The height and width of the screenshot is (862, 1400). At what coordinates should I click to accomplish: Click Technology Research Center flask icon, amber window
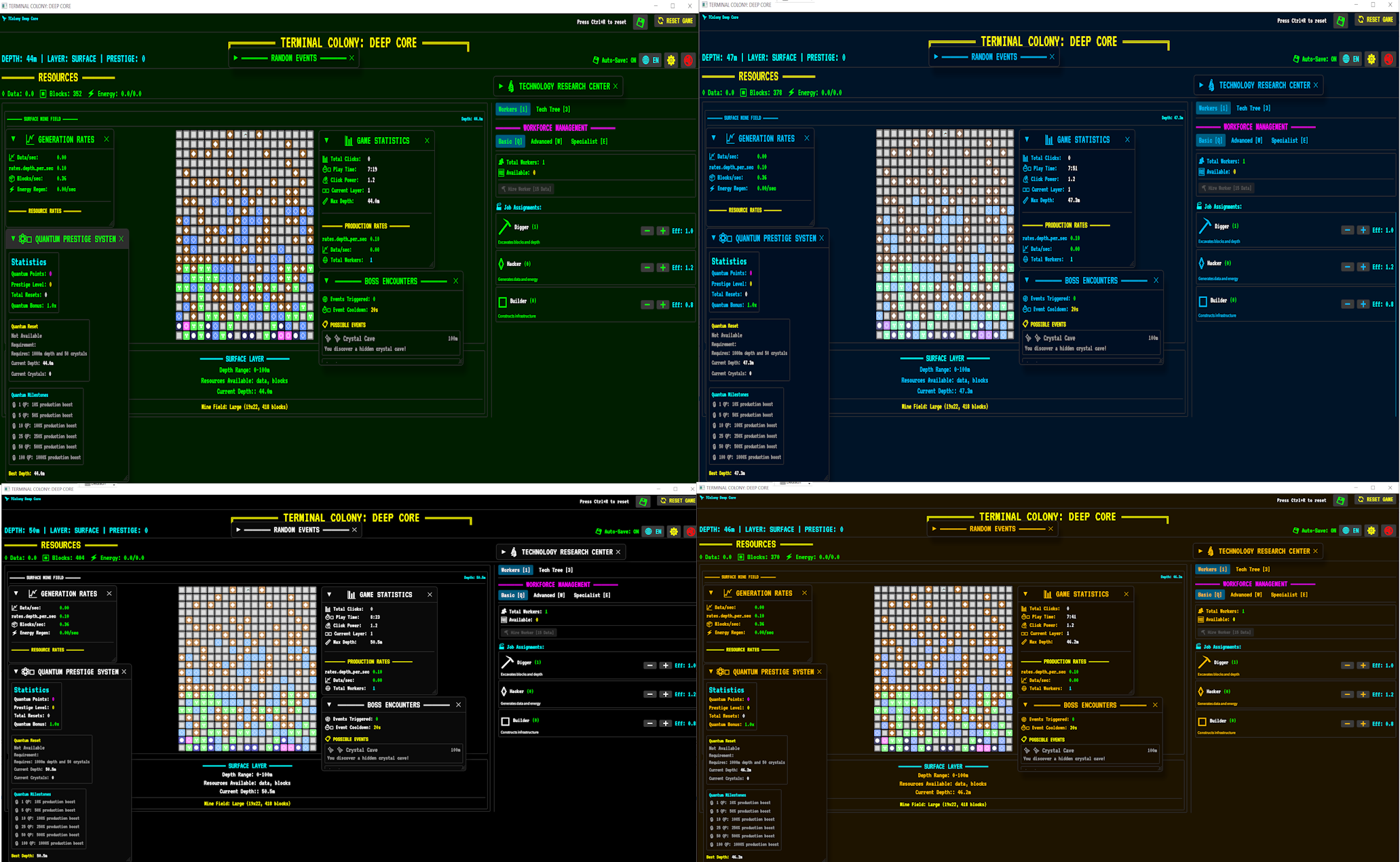tap(1211, 551)
